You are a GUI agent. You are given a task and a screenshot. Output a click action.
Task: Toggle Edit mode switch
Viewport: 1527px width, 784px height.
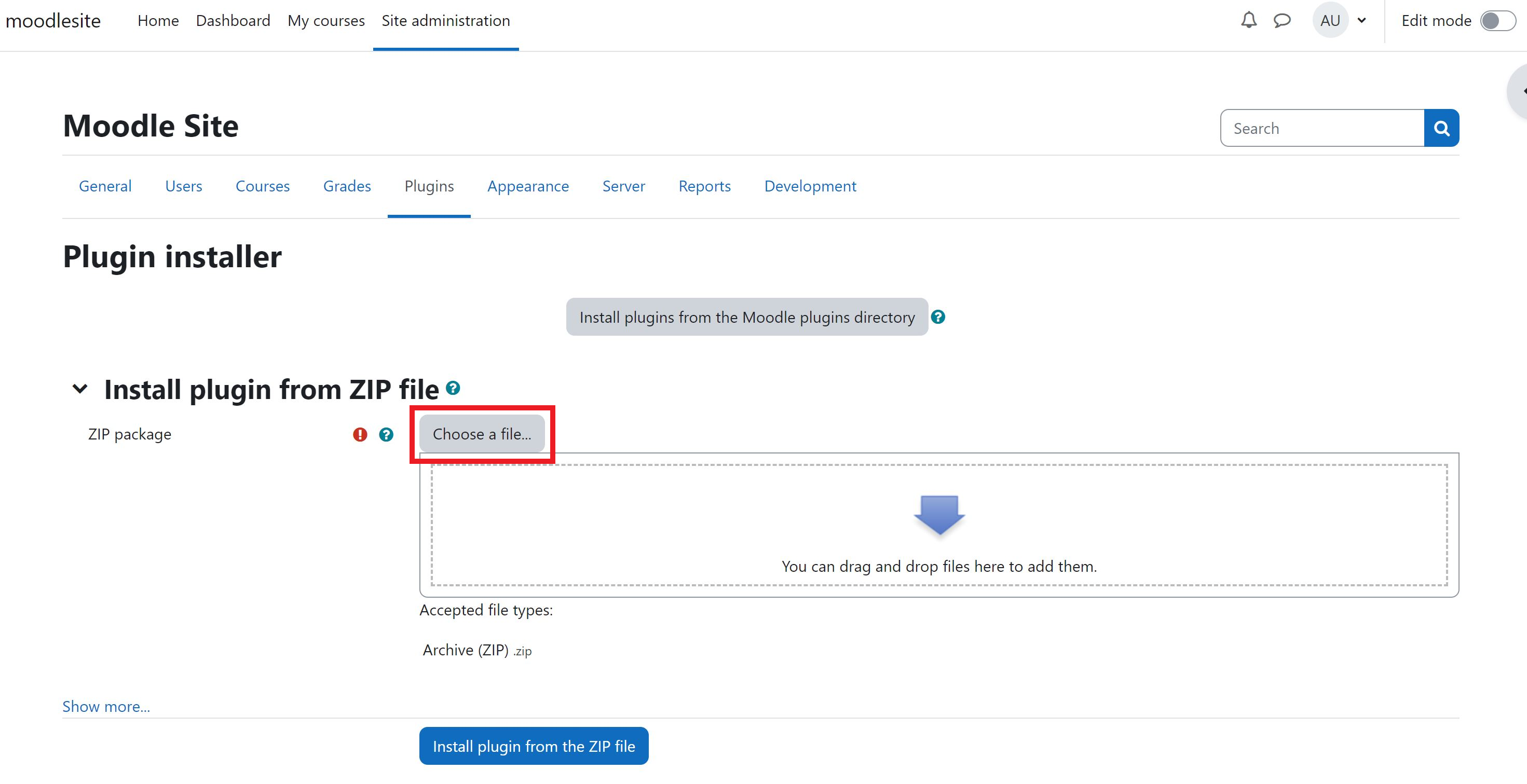coord(1497,21)
